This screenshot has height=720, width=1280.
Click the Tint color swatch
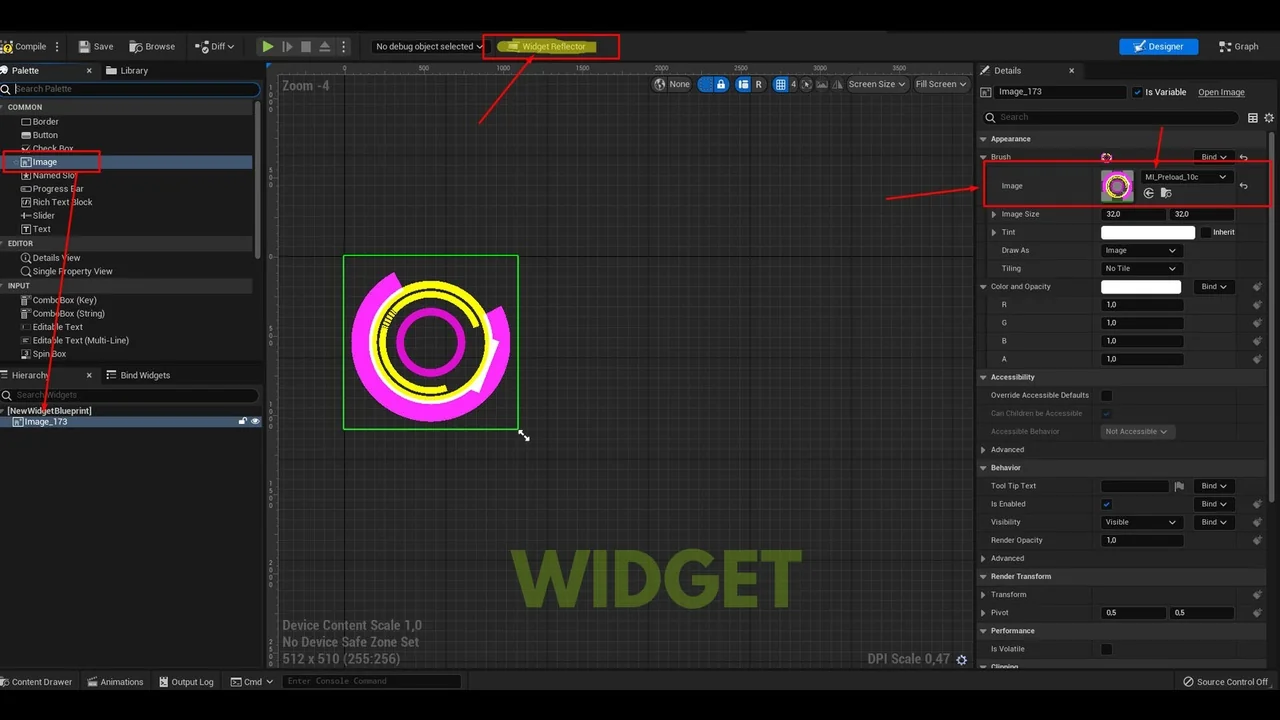1147,232
